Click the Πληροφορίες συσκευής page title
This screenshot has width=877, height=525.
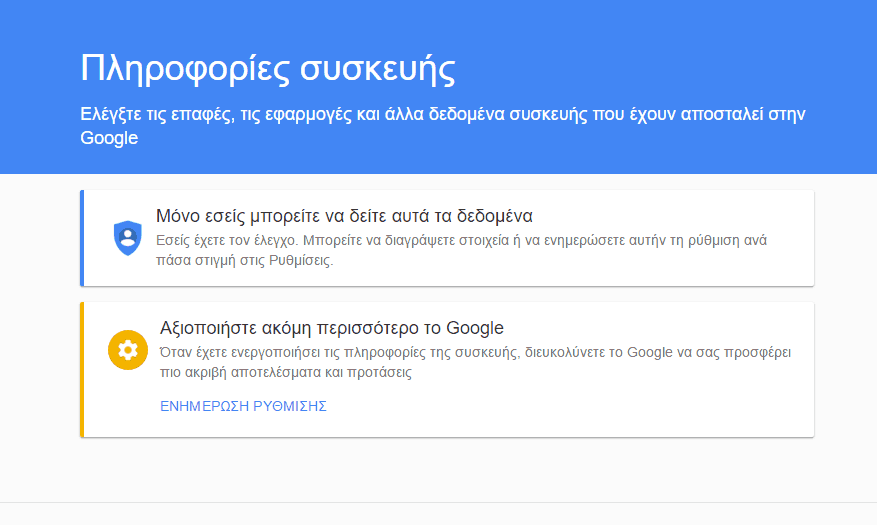(x=268, y=69)
